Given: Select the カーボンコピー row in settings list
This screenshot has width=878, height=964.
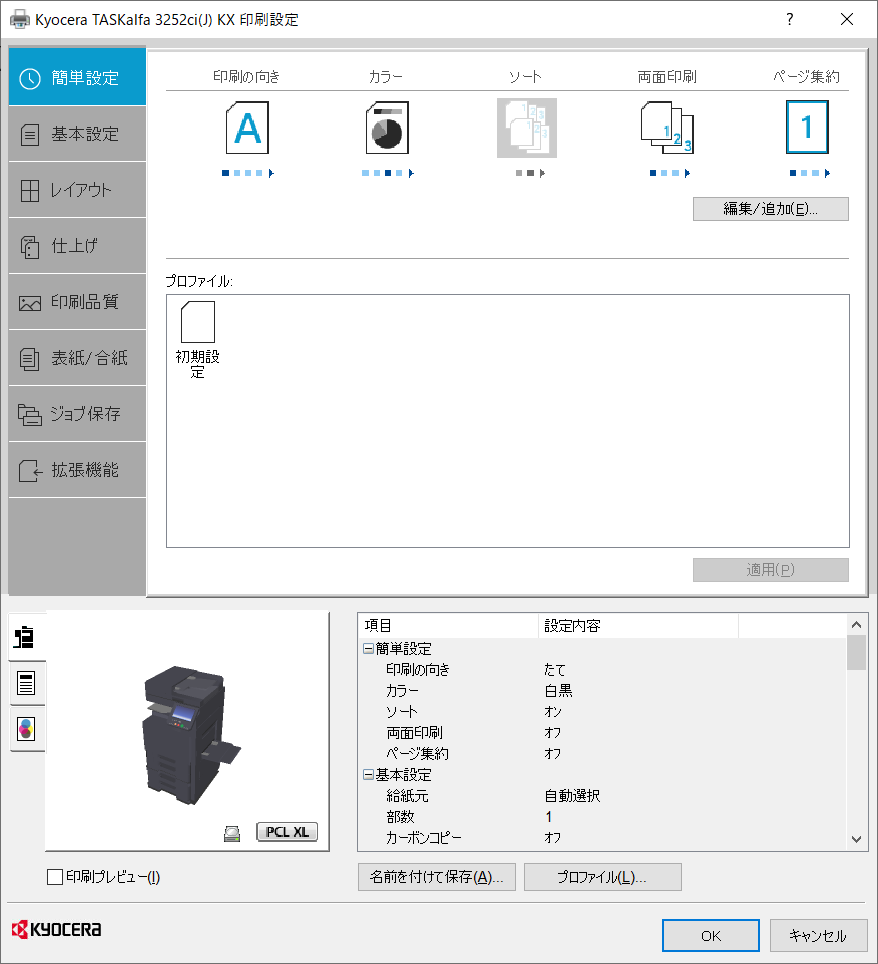Looking at the screenshot, I should coord(603,837).
